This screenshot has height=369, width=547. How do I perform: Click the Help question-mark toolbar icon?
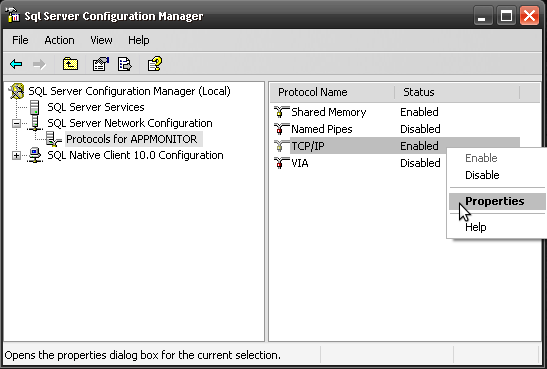point(155,64)
